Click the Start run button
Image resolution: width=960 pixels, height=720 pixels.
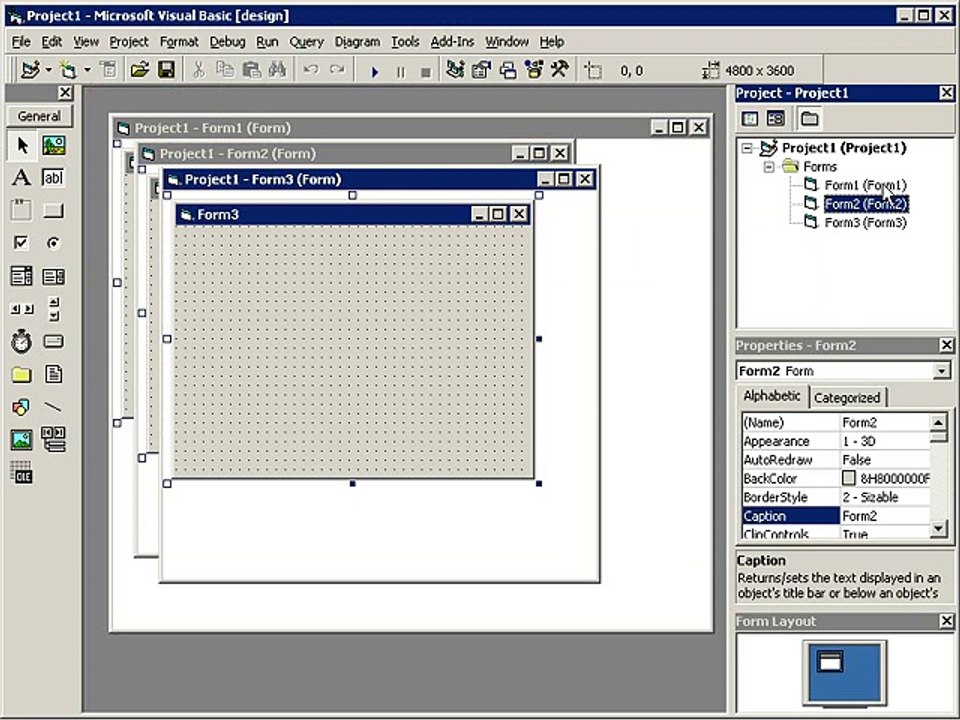tap(375, 72)
